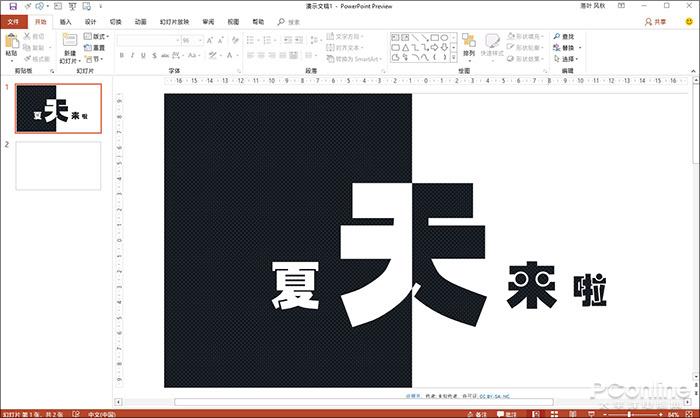Toggle Bold text formatting
Viewport: 700px width, 418px height.
121,56
